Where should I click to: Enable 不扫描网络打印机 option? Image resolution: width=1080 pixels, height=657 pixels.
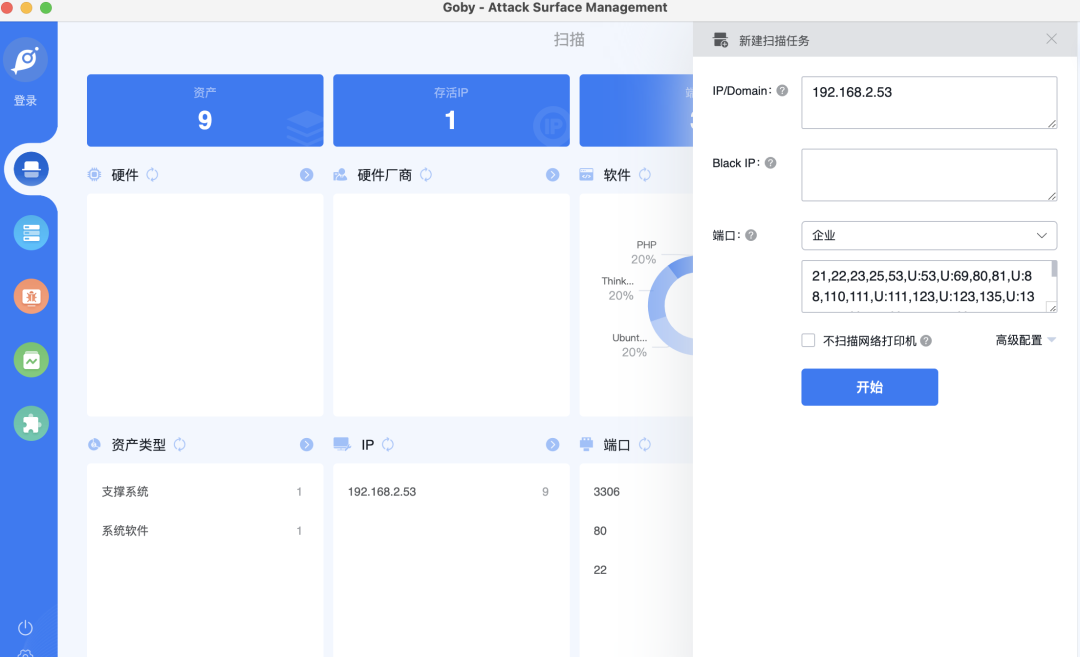coord(807,340)
